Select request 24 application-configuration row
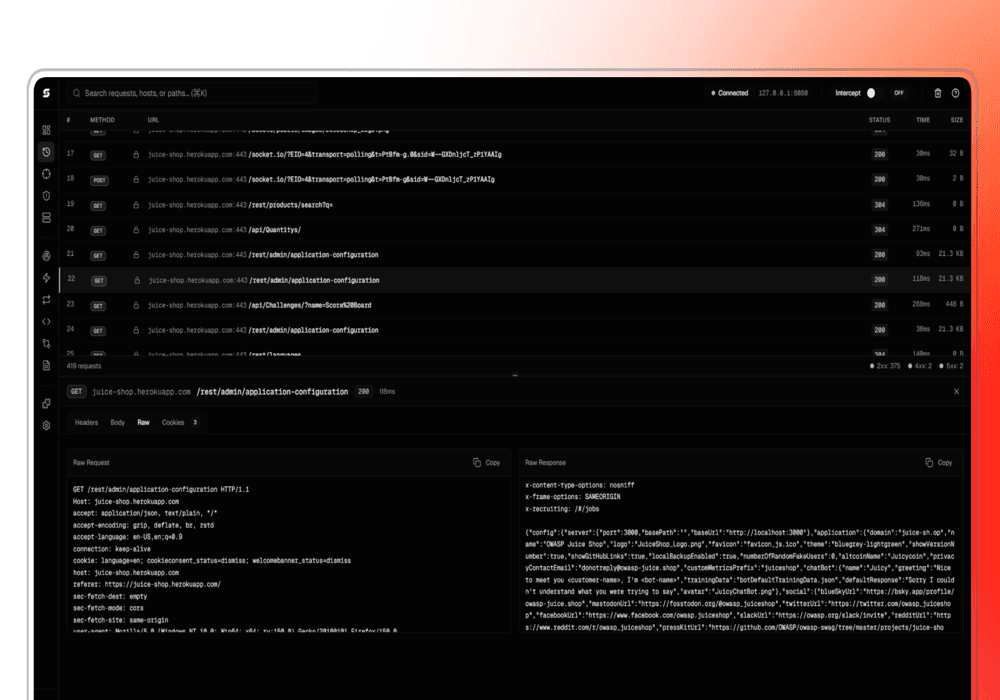Viewport: 1000px width, 700px height. coord(515,330)
